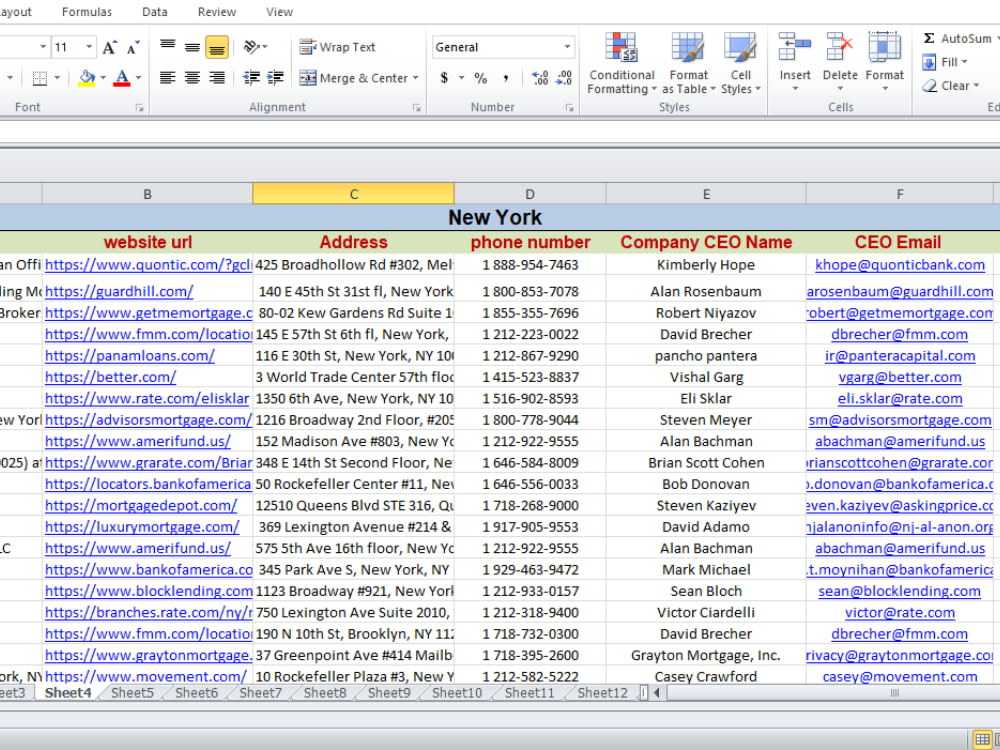Switch to Sheet8 tab
Screen dimensions: 1000x750
pos(325,693)
